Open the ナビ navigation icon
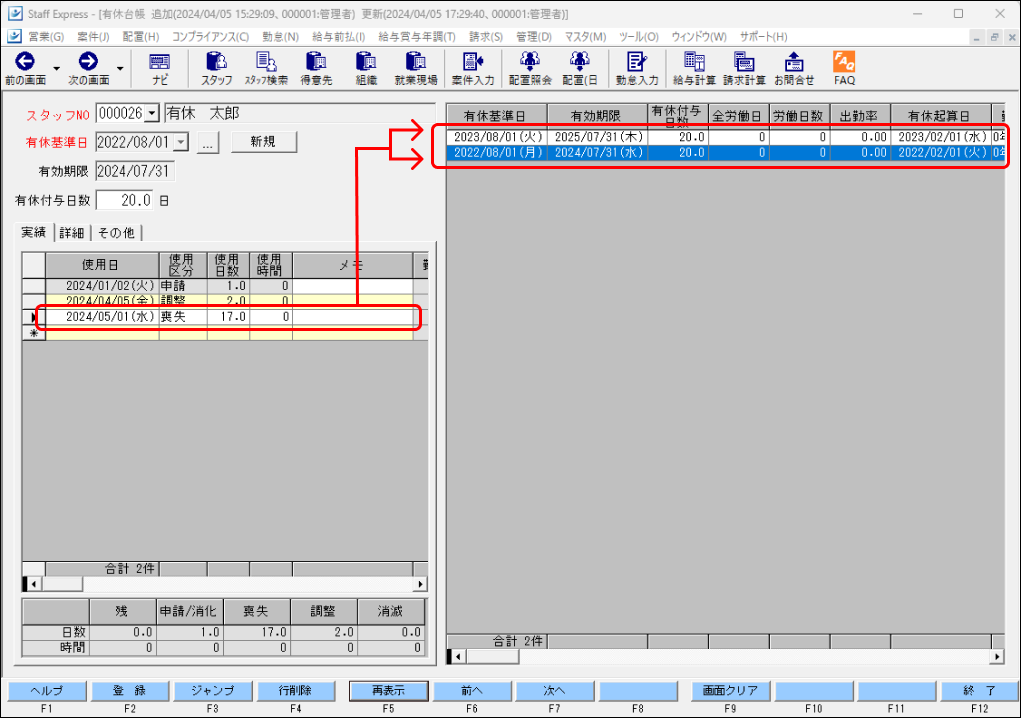The width and height of the screenshot is (1021, 718). coord(160,62)
